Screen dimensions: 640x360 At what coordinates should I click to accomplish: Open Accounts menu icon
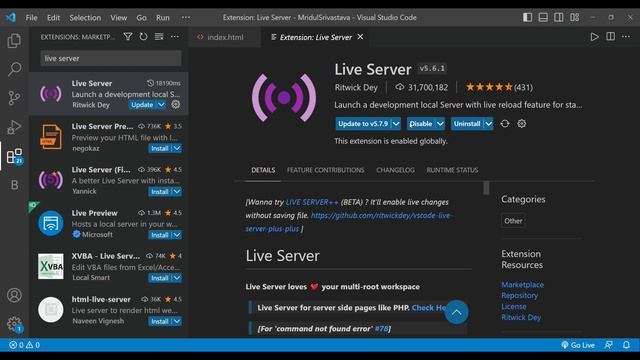tap(14, 295)
